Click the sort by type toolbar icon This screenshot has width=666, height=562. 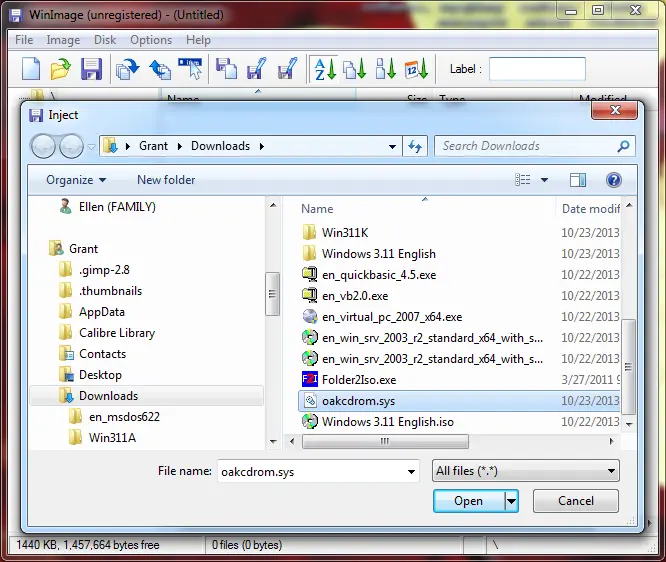point(355,68)
